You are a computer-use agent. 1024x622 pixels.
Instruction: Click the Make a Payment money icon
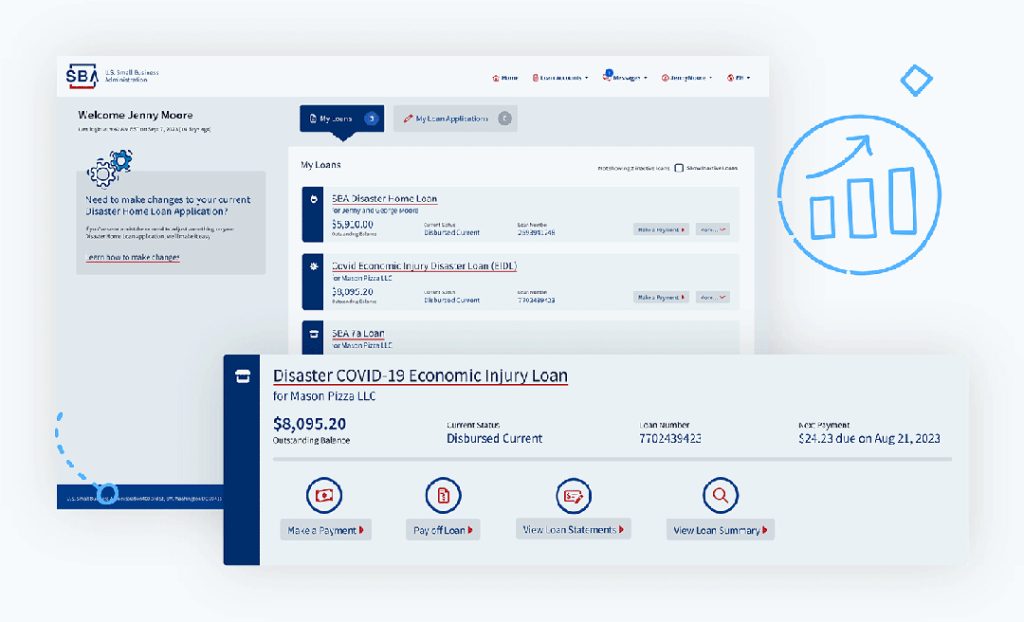325,495
